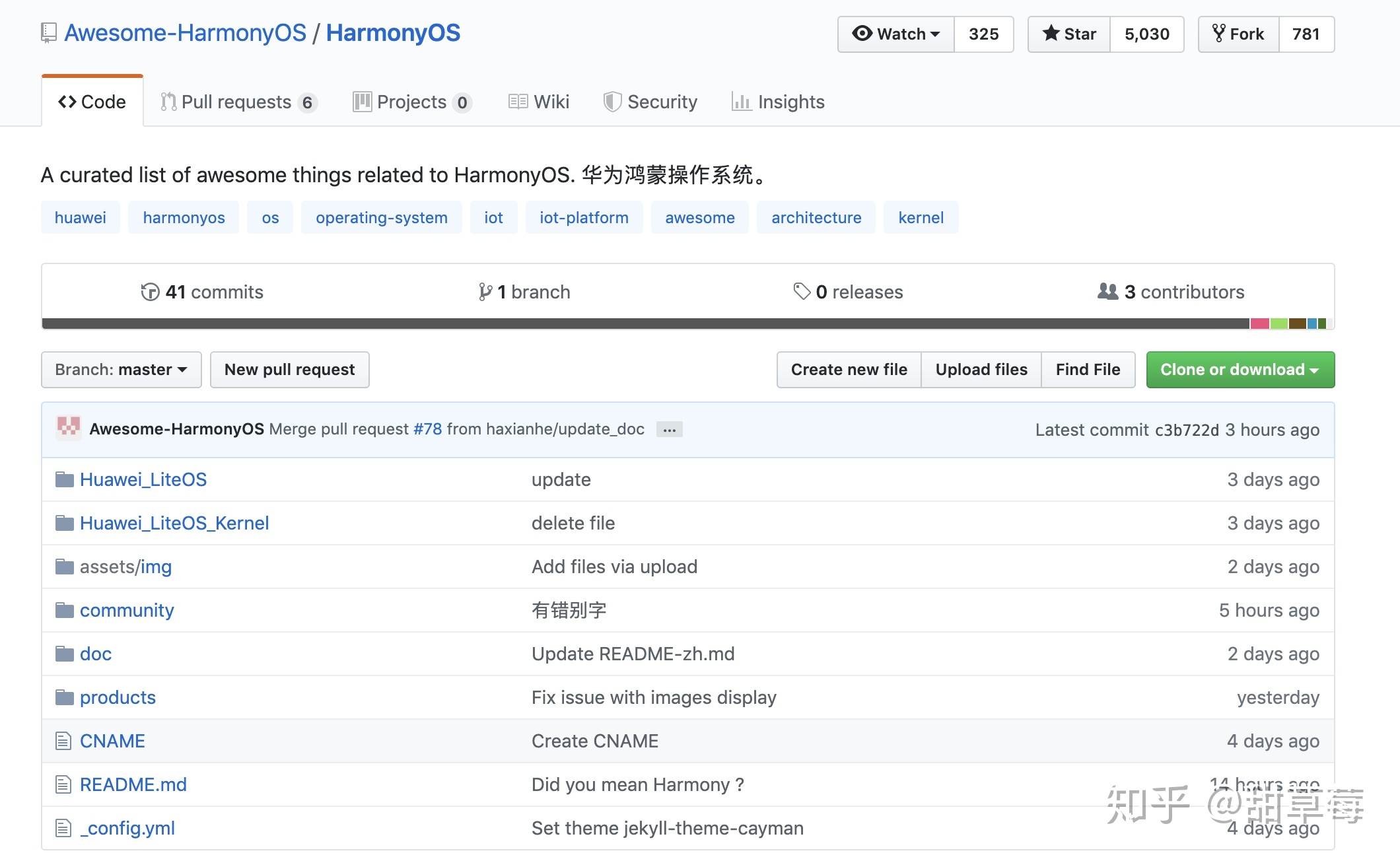1400x861 pixels.
Task: Click the pink segment of language bar
Action: coord(1259,324)
